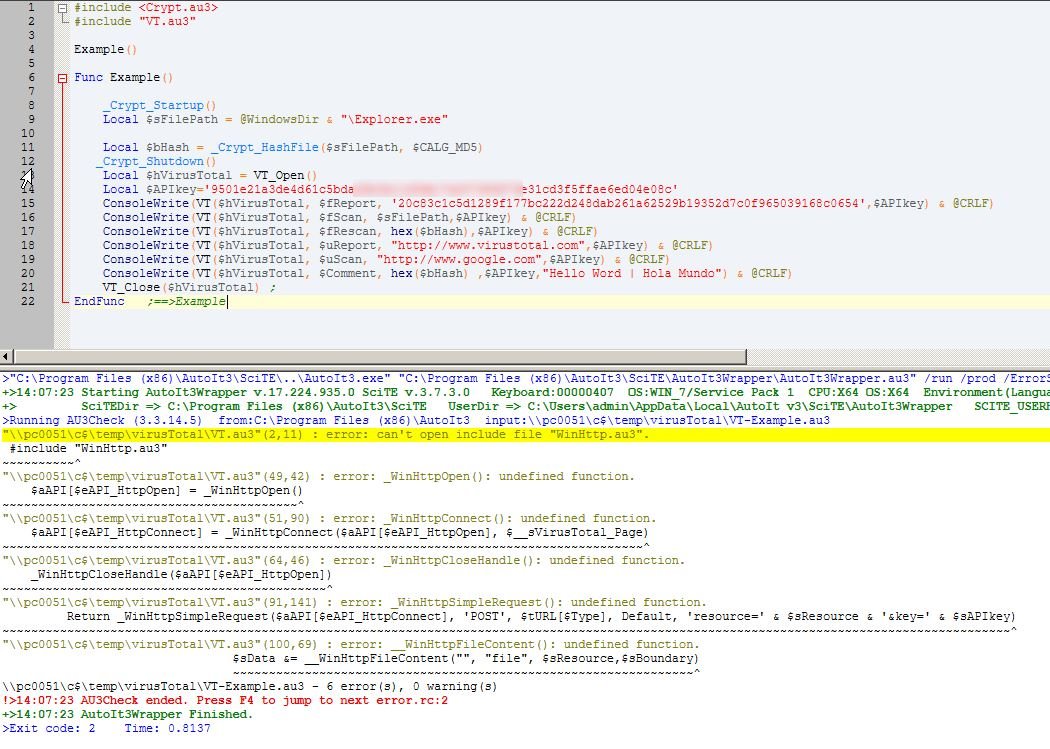Click $fReport in the ConsoleWrite line

point(347,203)
